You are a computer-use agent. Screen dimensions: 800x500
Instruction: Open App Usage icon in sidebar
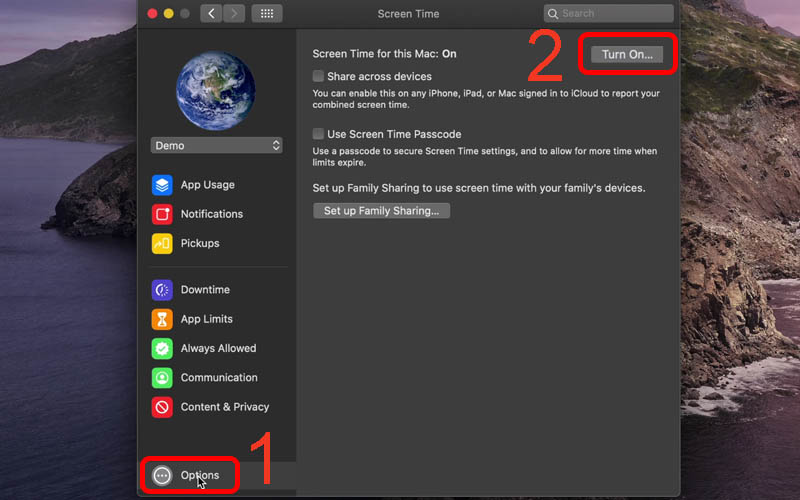click(162, 185)
